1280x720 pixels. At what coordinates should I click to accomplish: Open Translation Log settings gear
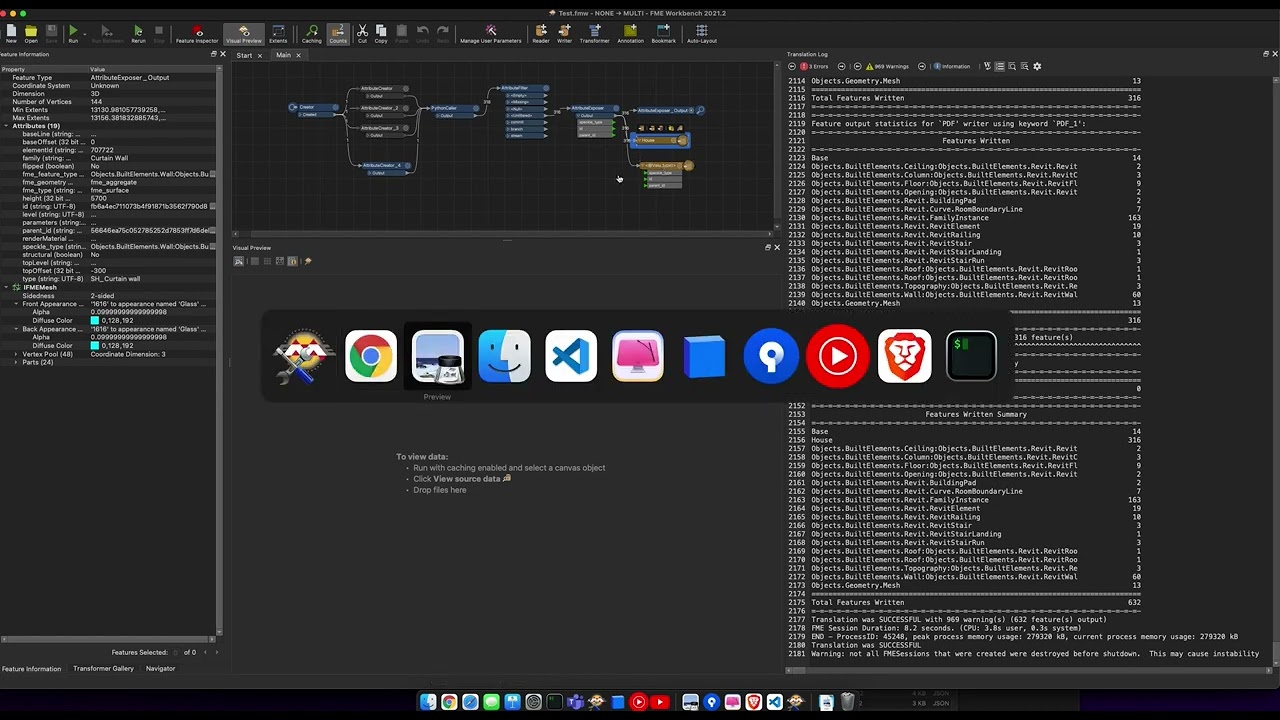tap(1037, 66)
